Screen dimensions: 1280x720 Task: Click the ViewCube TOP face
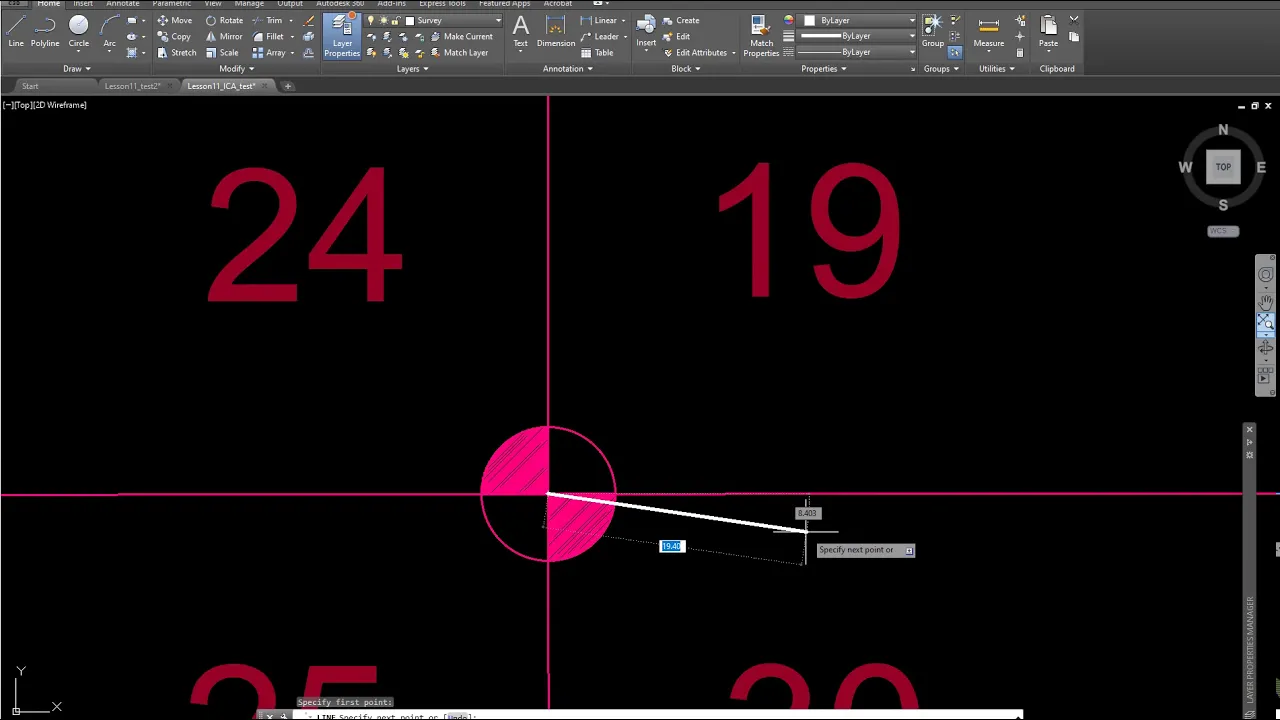point(1223,167)
